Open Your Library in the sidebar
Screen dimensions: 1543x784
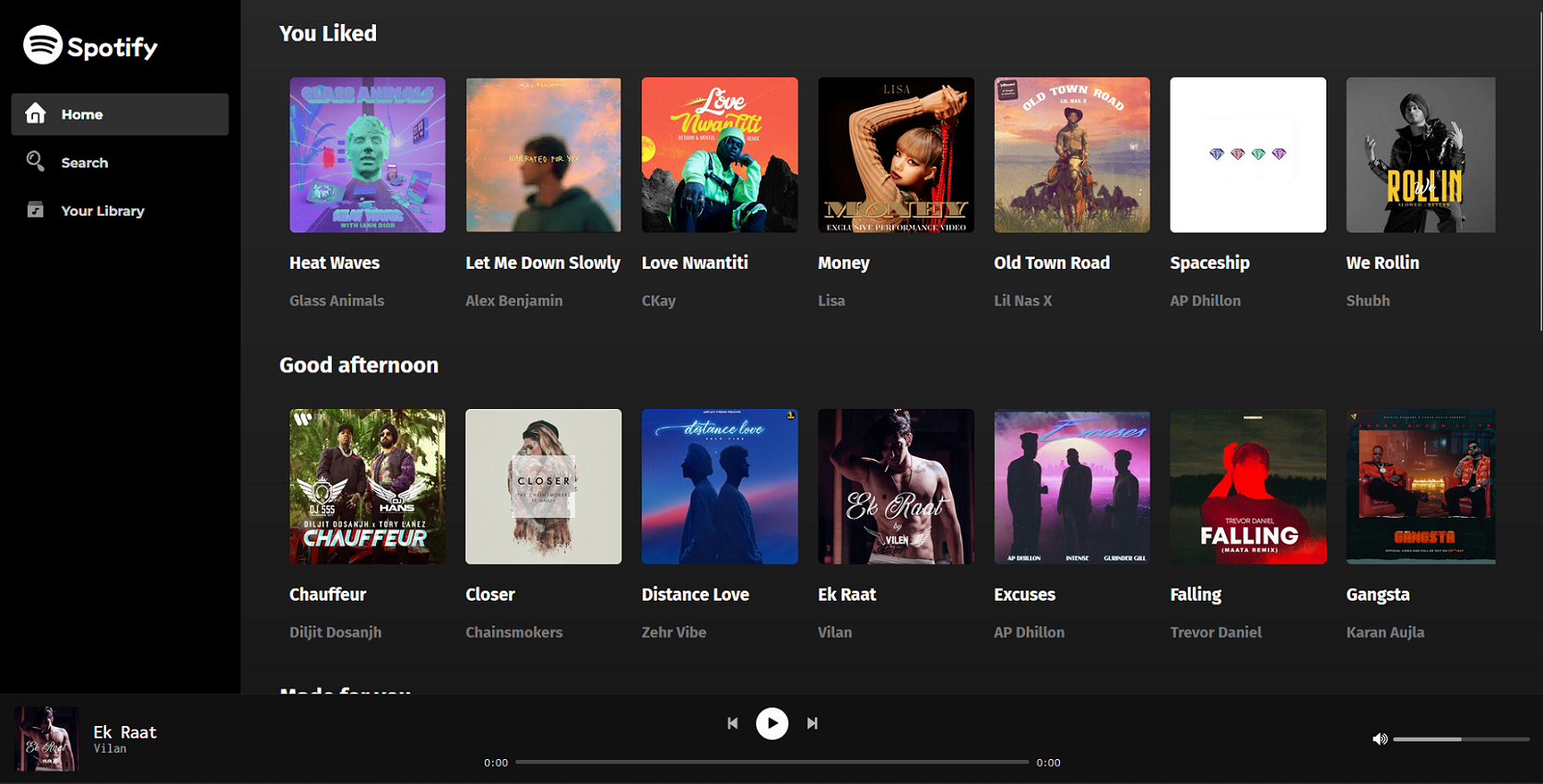tap(120, 211)
